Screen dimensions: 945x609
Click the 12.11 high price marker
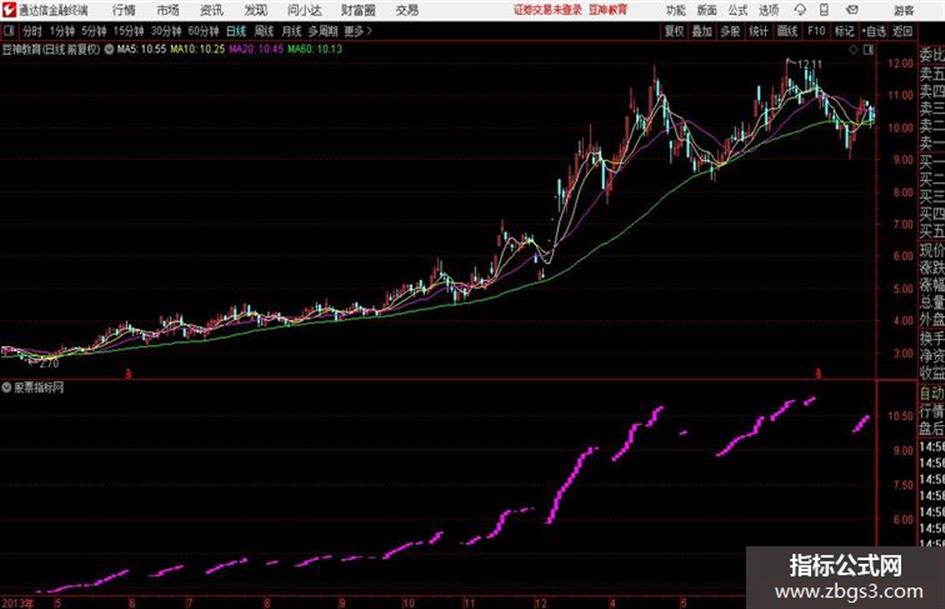(809, 64)
